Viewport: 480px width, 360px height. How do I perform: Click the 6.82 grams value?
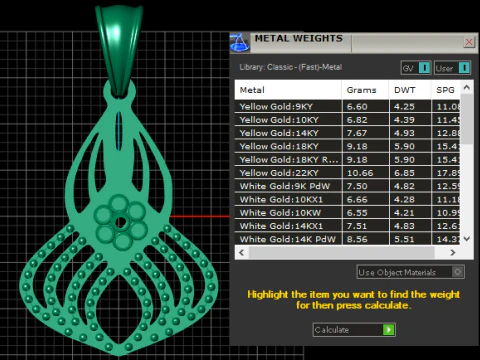[x=357, y=120]
